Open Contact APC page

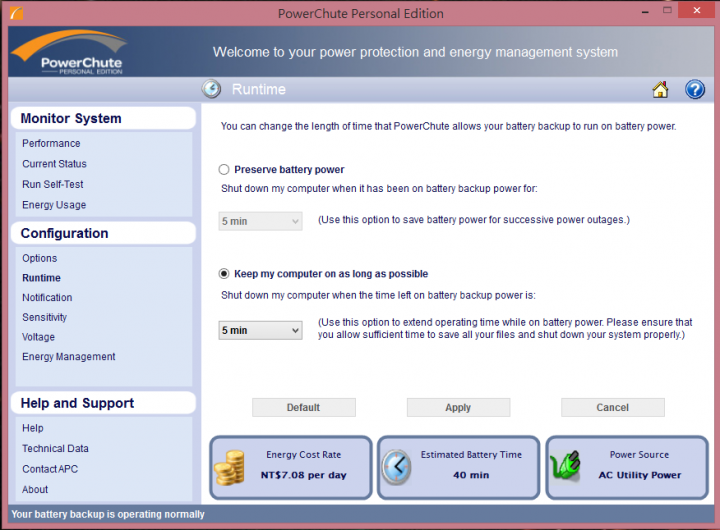(x=50, y=469)
